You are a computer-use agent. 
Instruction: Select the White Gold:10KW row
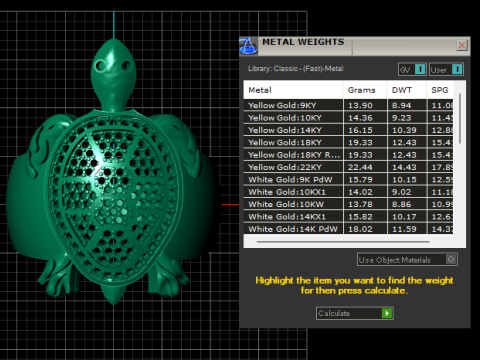click(x=348, y=204)
